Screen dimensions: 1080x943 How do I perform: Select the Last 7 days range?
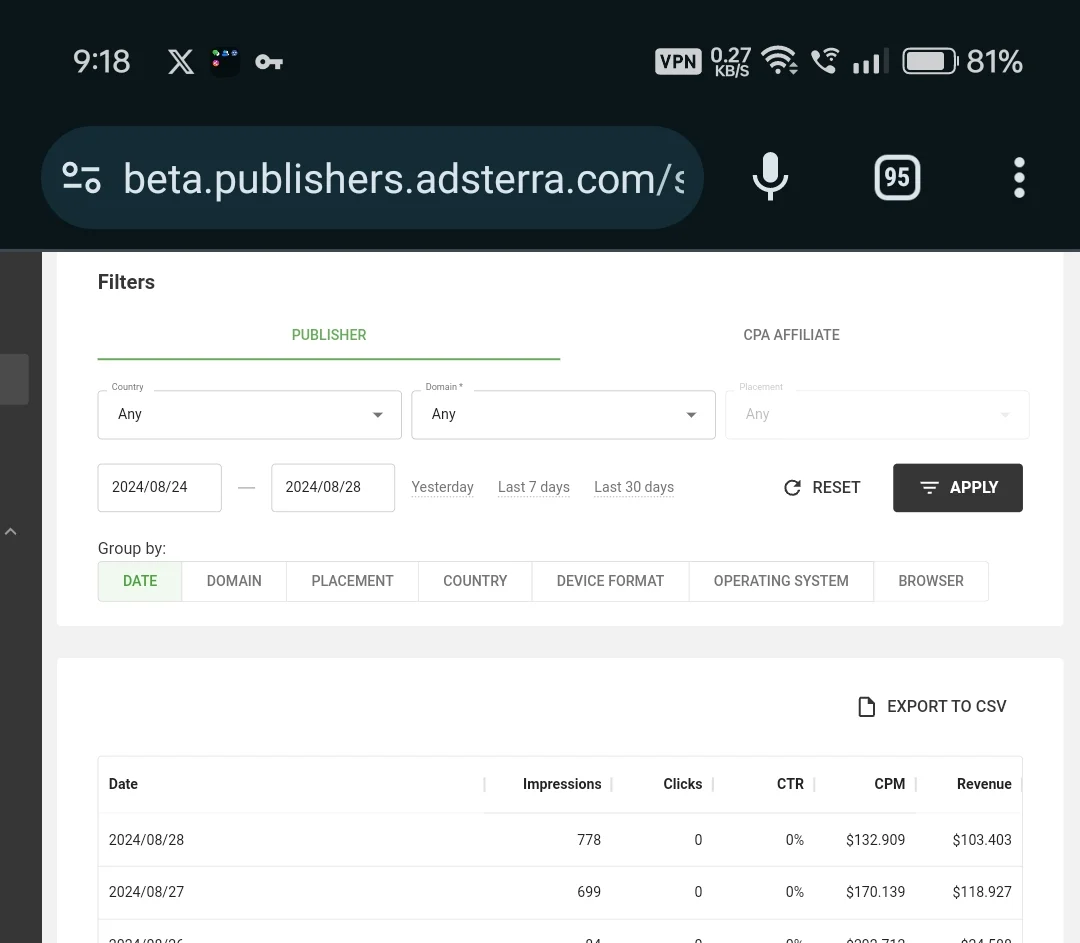click(534, 487)
